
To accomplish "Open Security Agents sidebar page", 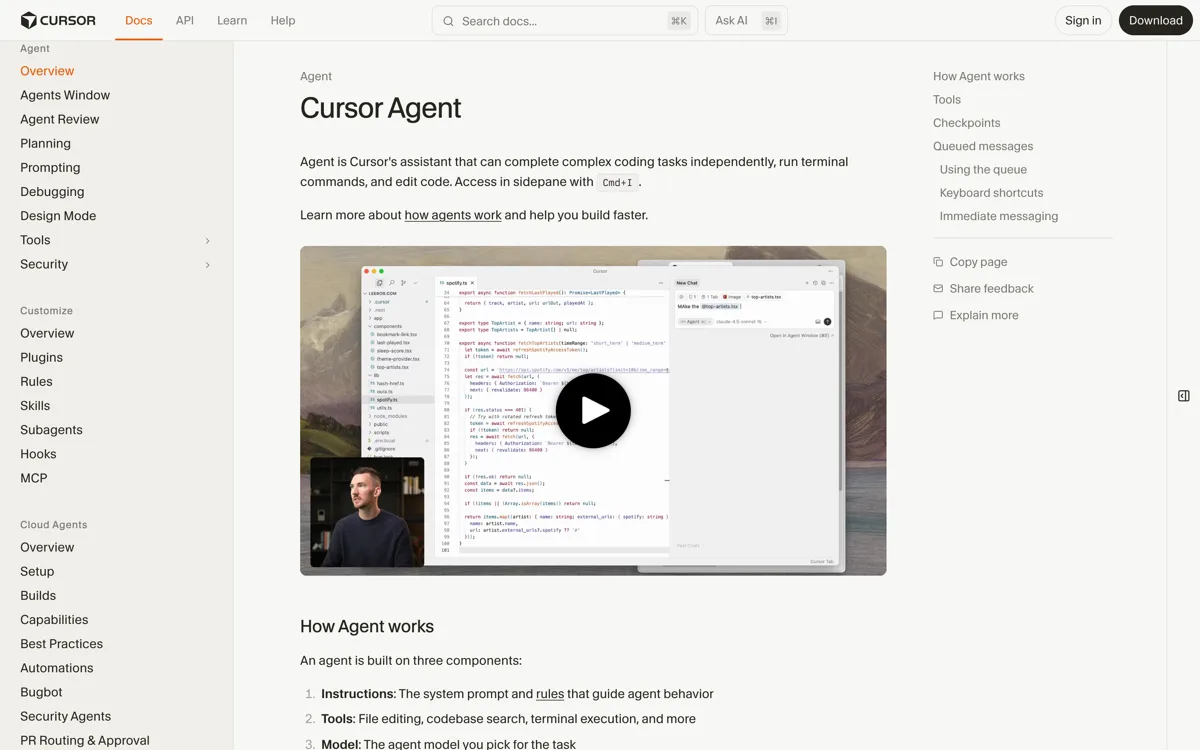I will point(65,716).
